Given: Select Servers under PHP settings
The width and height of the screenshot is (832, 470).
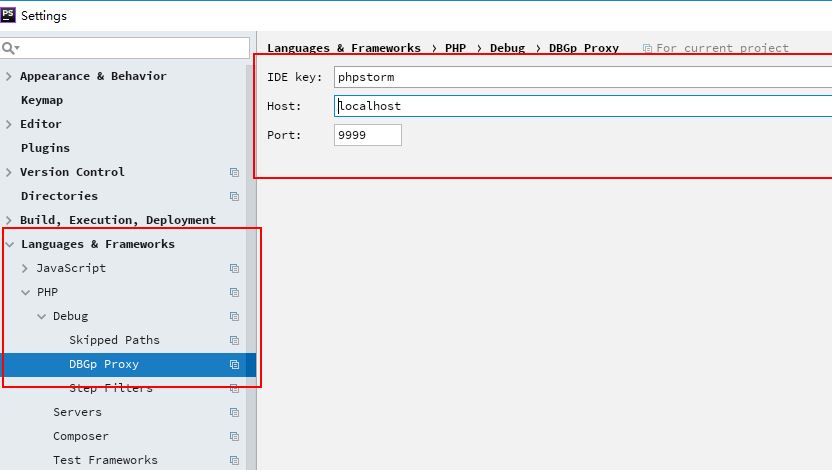Looking at the screenshot, I should coord(77,412).
